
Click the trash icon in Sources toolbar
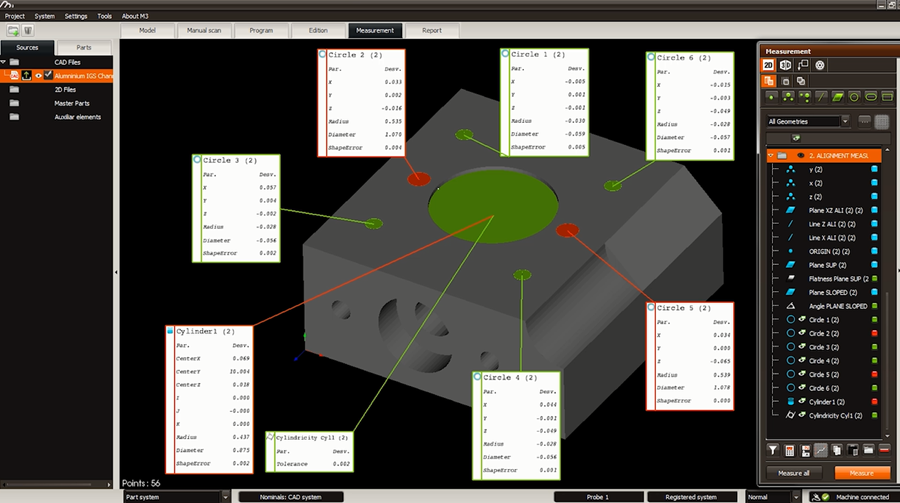click(28, 32)
